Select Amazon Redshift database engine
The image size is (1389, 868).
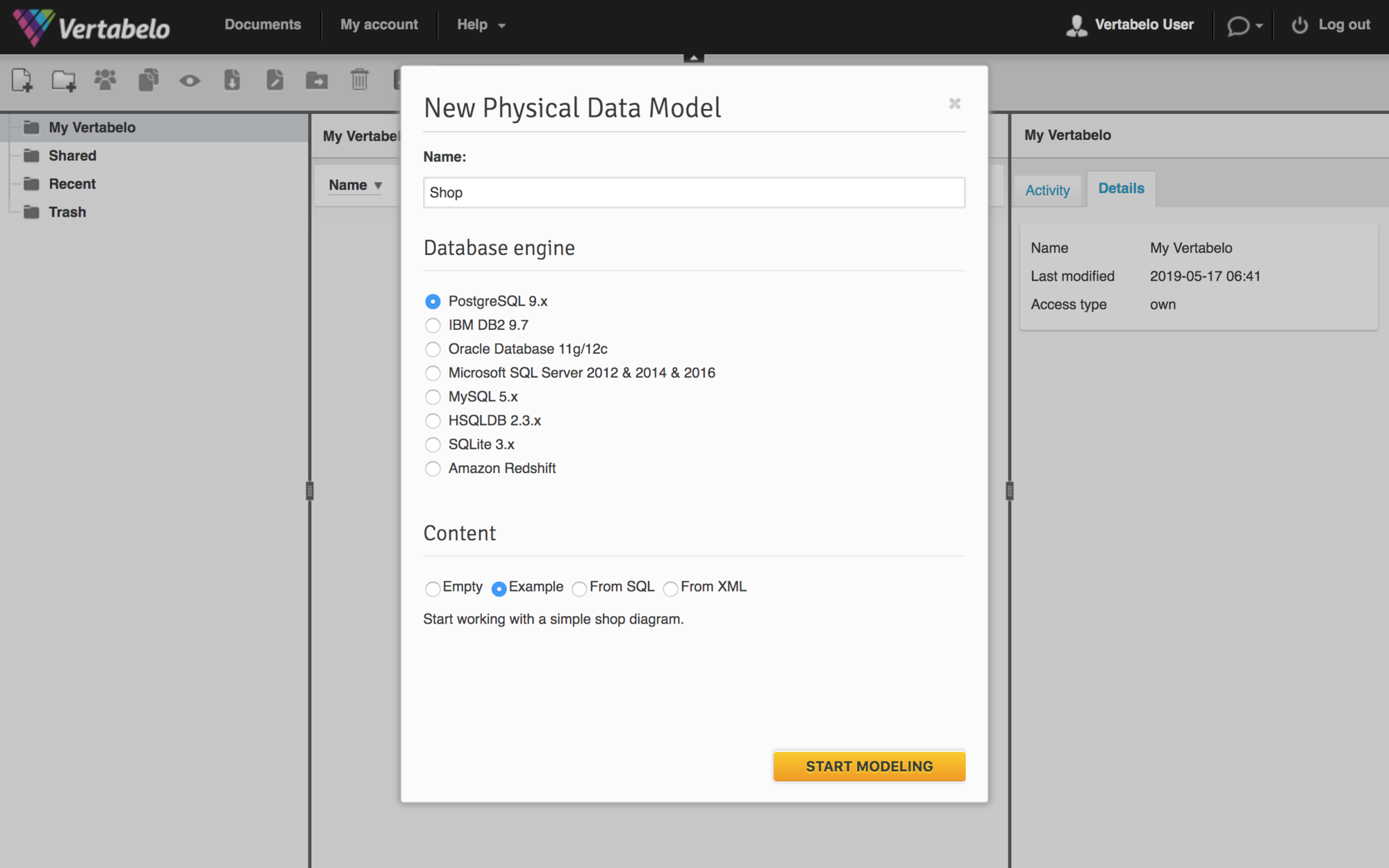432,467
